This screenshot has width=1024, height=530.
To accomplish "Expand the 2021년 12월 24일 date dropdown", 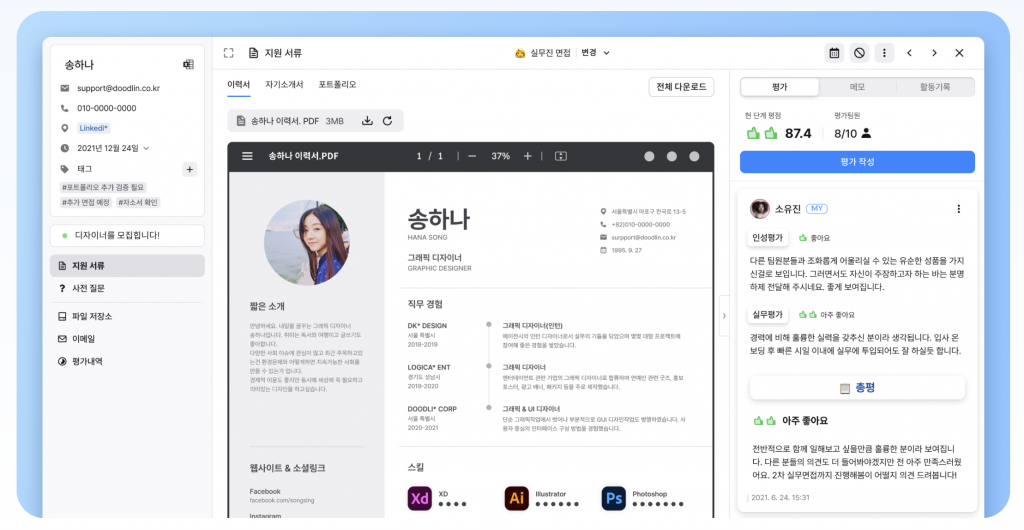I will [146, 148].
